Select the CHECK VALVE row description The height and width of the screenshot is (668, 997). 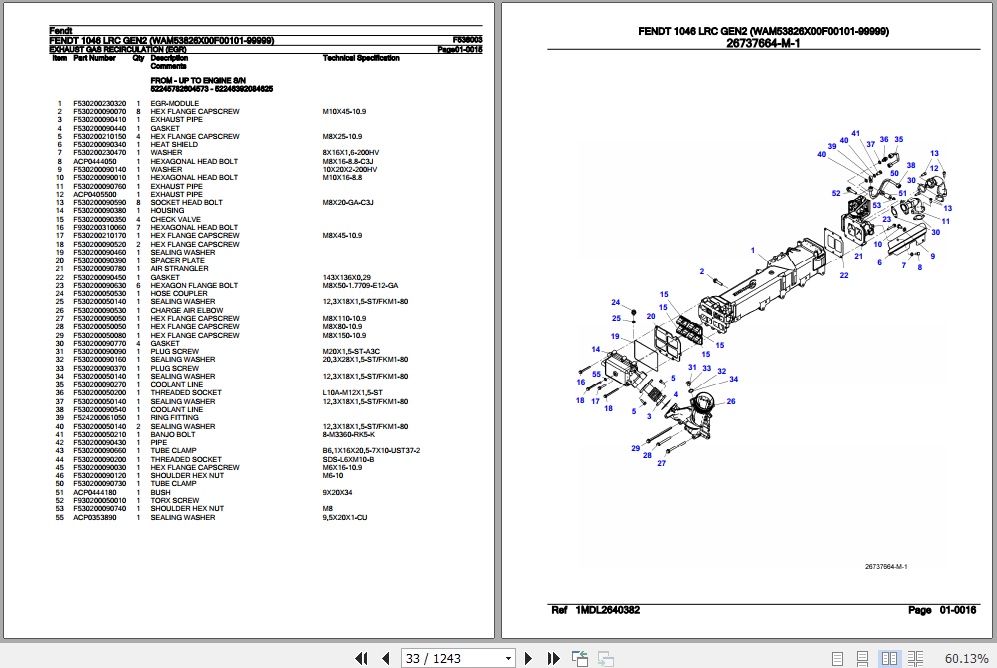(175, 220)
